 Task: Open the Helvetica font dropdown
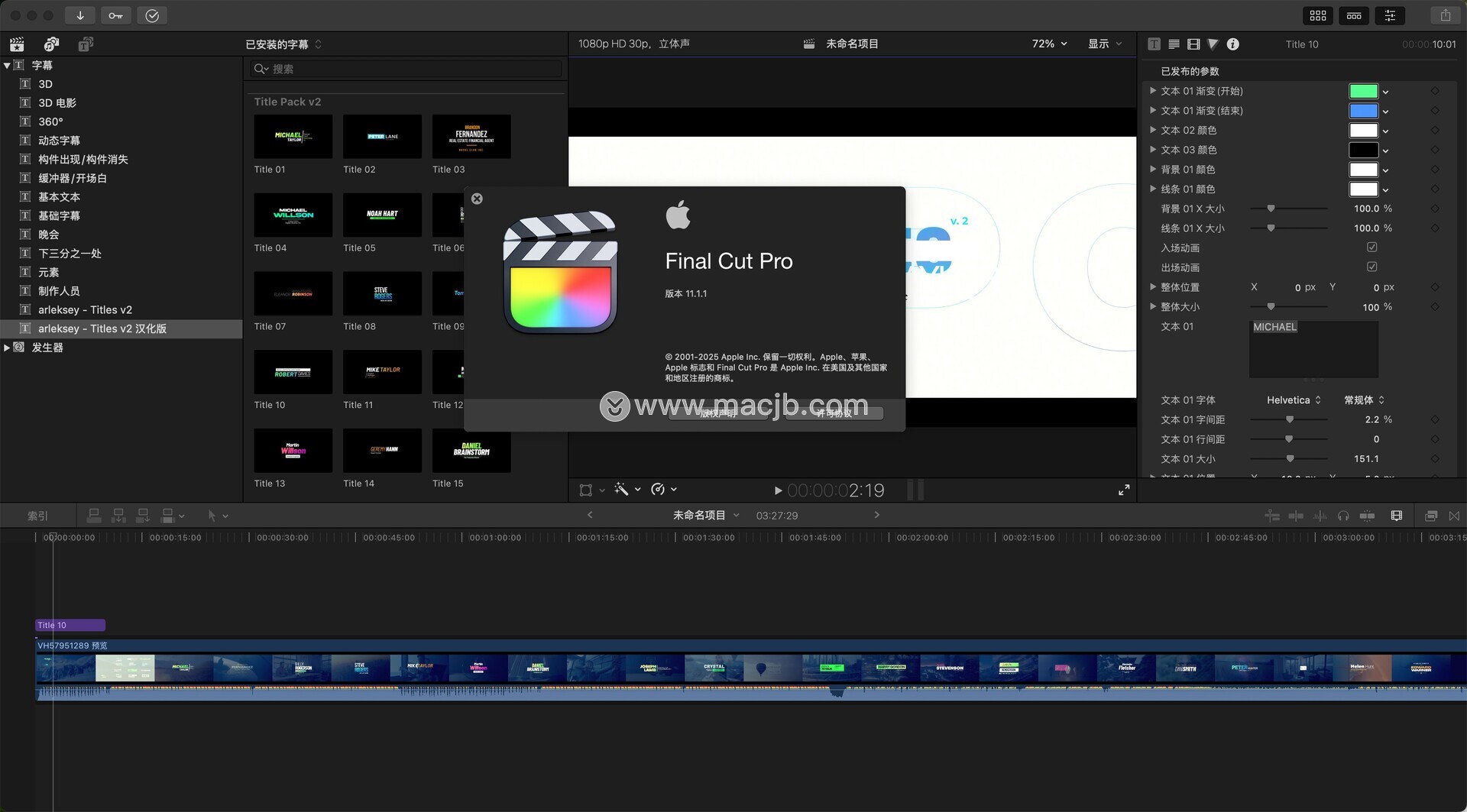[1294, 400]
